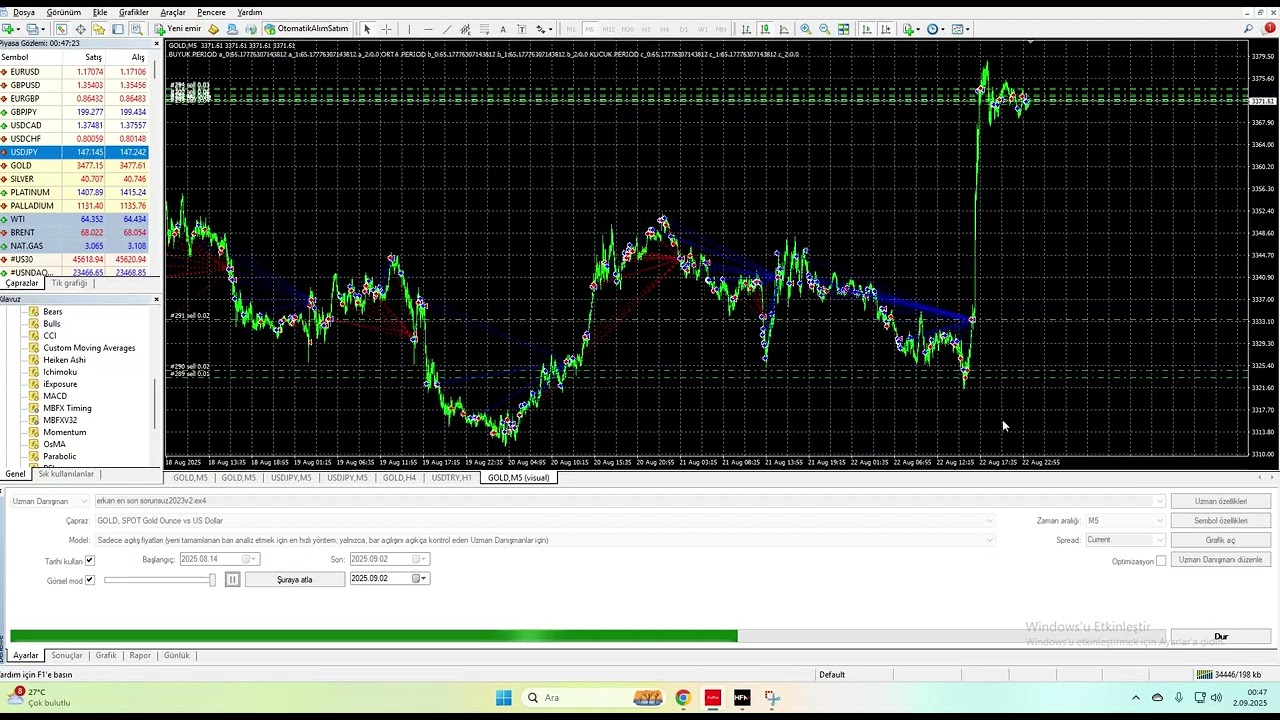This screenshot has width=1280, height=720.
Task: Pick the trendline drawing tool
Action: 447,29
